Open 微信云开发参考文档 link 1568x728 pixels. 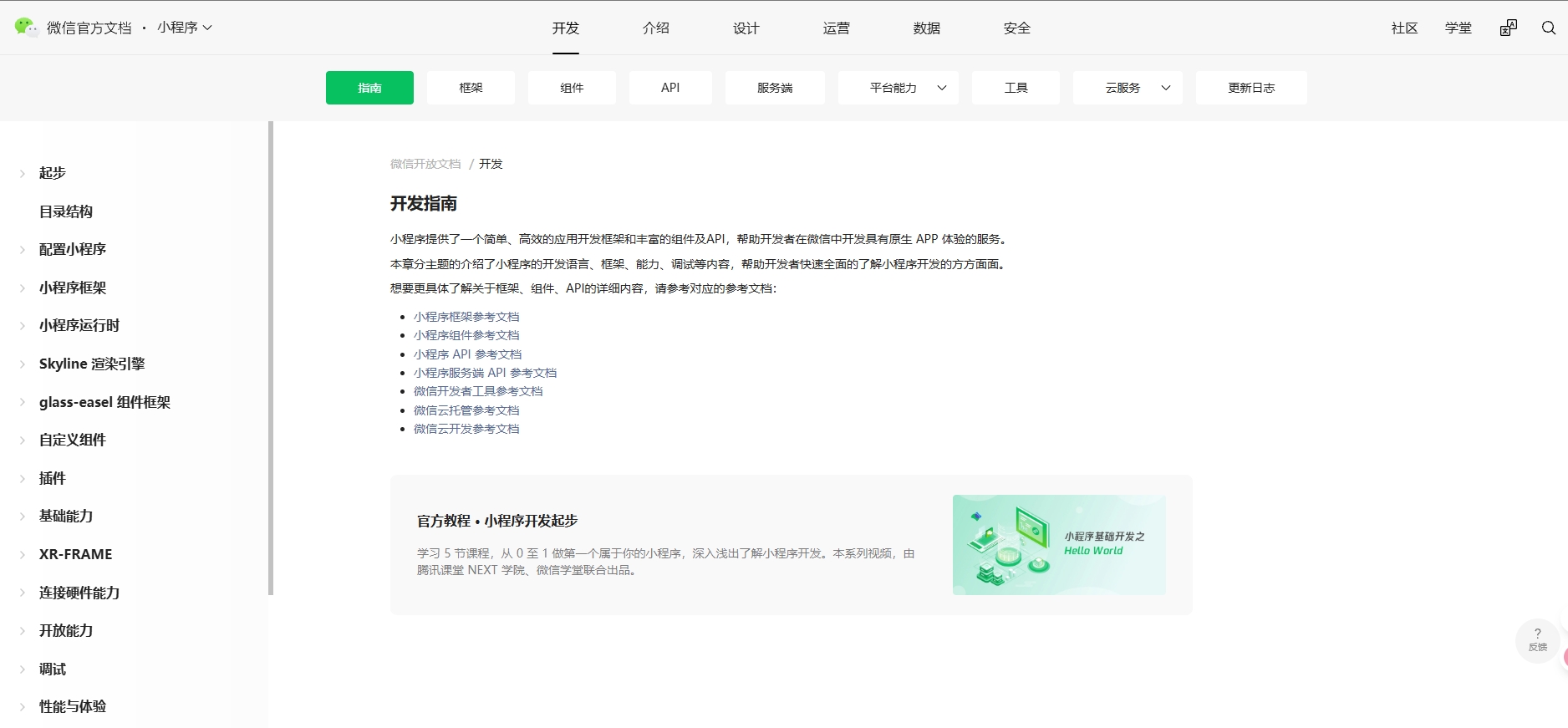tap(466, 429)
